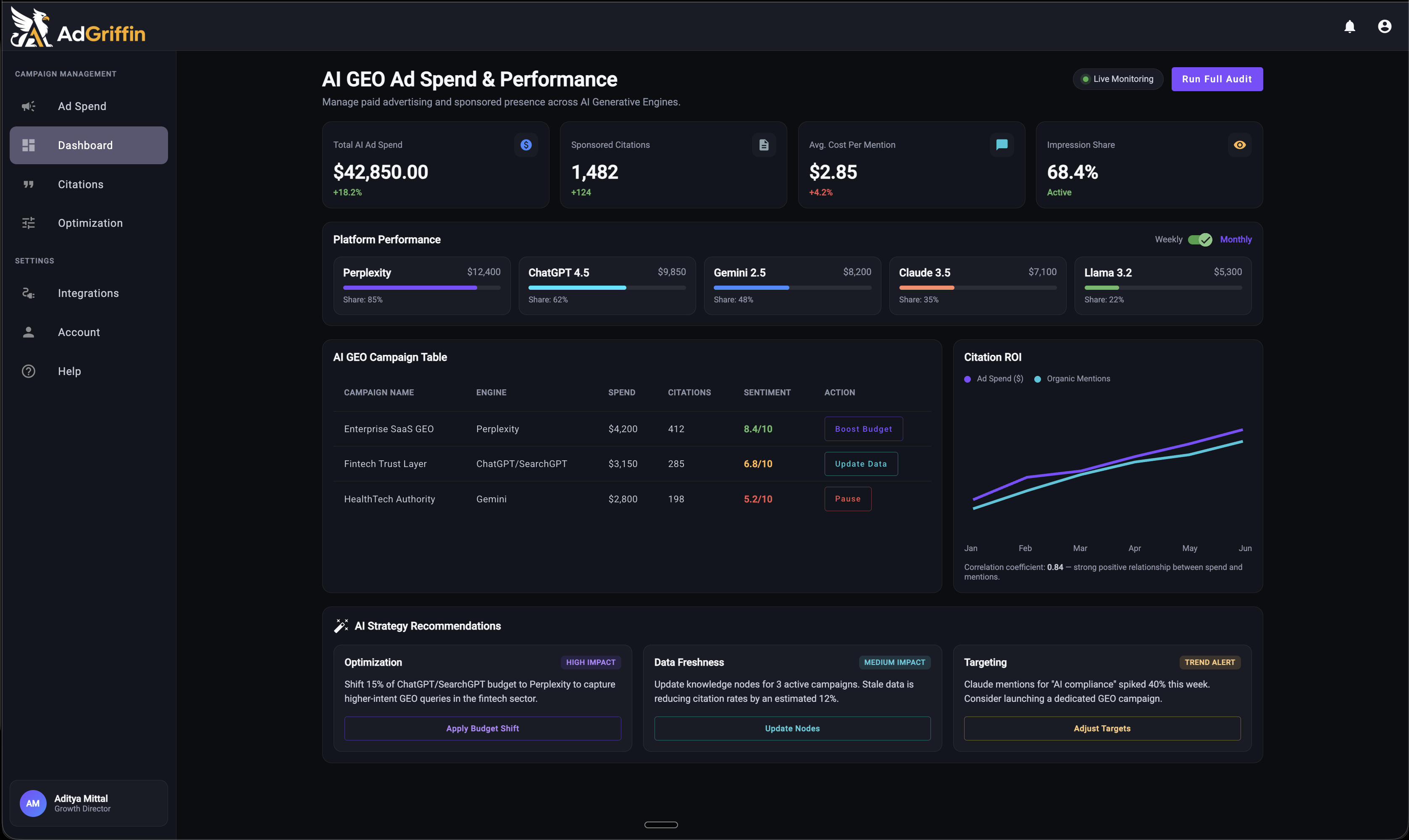
Task: Click the magic wand icon beside AI Strategy Recommendations
Action: 341,626
